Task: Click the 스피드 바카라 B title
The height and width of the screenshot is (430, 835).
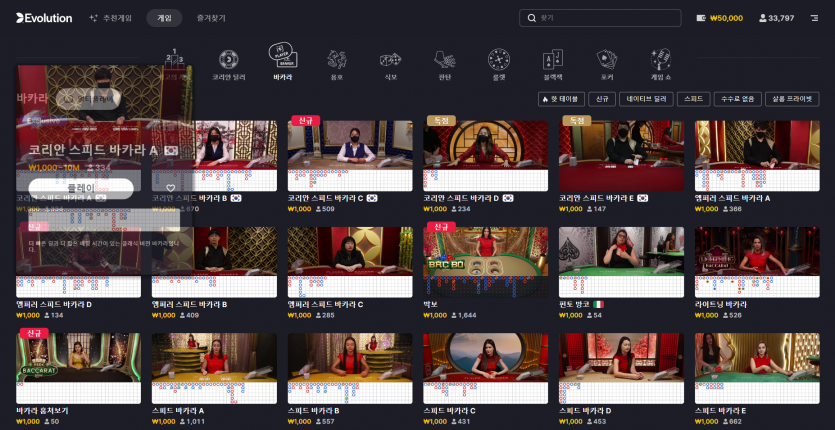Action: [314, 411]
